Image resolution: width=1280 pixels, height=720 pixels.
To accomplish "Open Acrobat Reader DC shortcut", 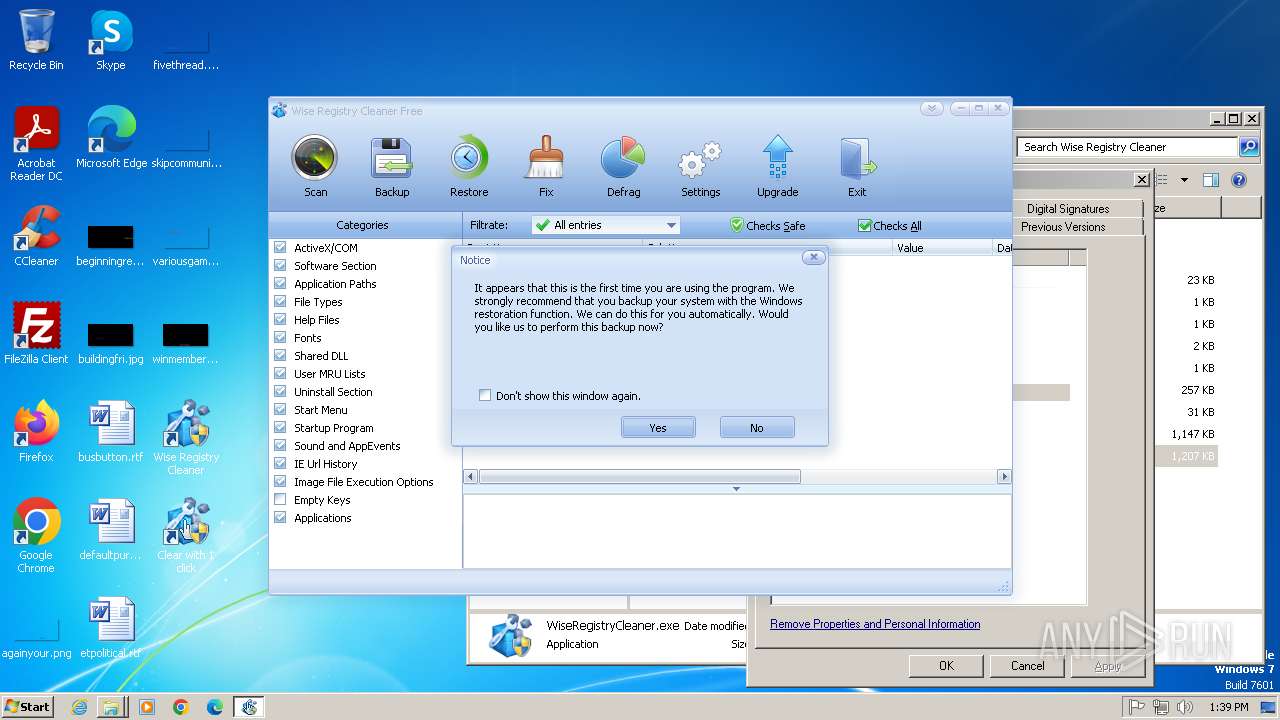I will coord(36,144).
